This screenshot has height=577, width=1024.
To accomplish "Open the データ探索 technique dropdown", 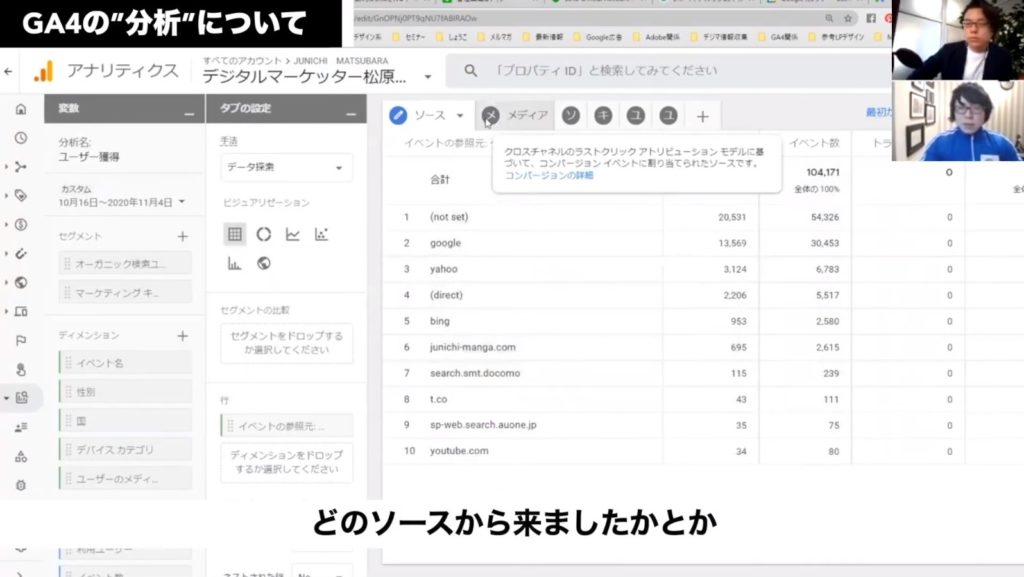I will tap(287, 167).
